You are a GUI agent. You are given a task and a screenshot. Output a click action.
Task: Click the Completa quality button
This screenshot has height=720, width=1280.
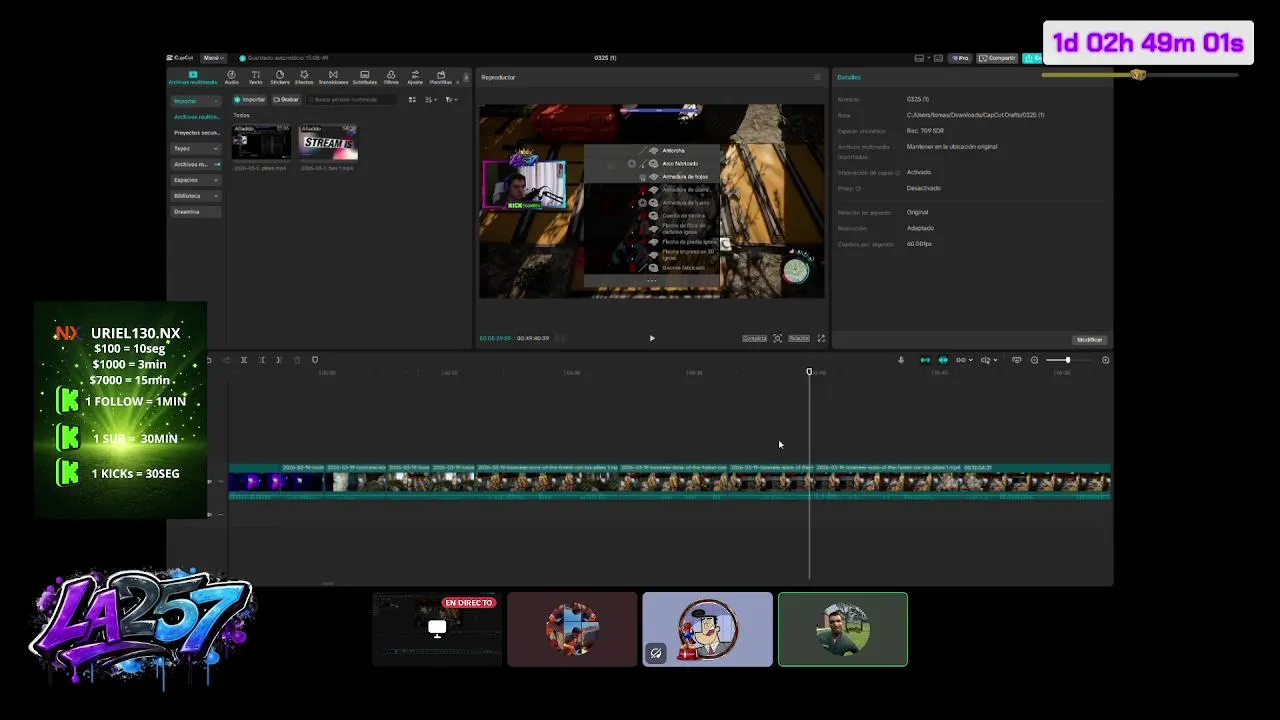click(754, 338)
